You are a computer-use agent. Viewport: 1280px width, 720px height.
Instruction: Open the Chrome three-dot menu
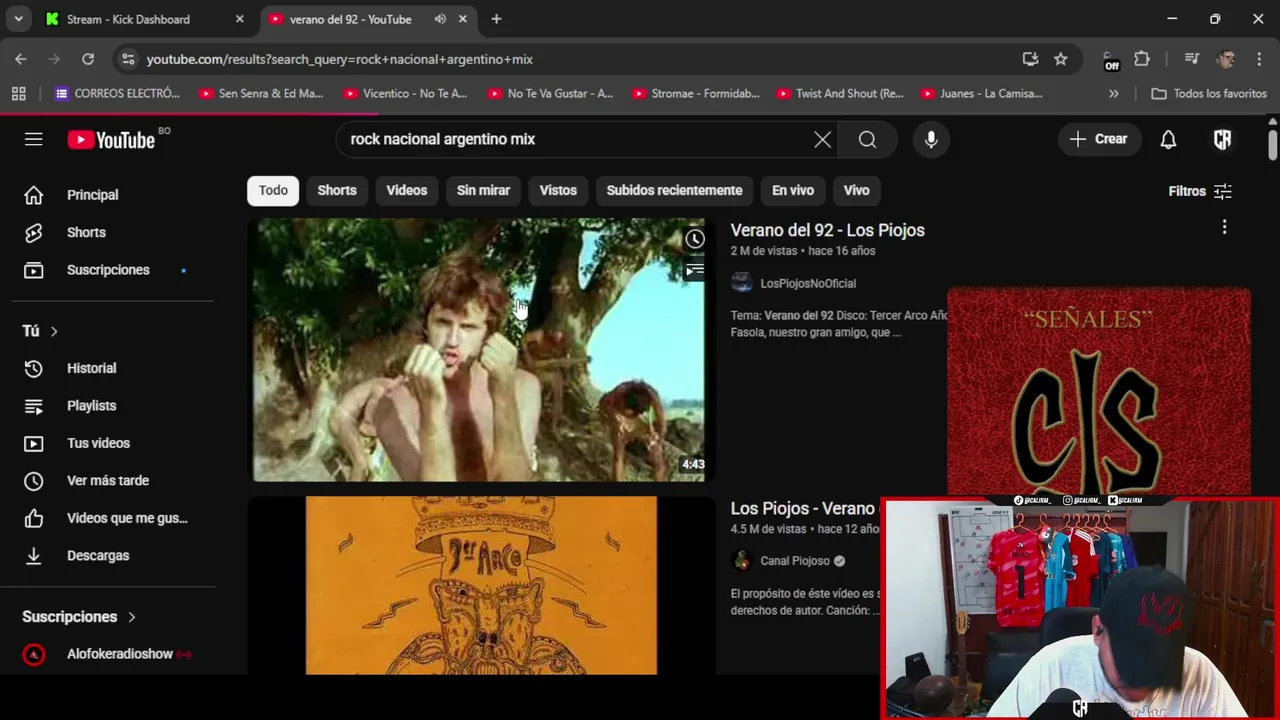coord(1258,59)
